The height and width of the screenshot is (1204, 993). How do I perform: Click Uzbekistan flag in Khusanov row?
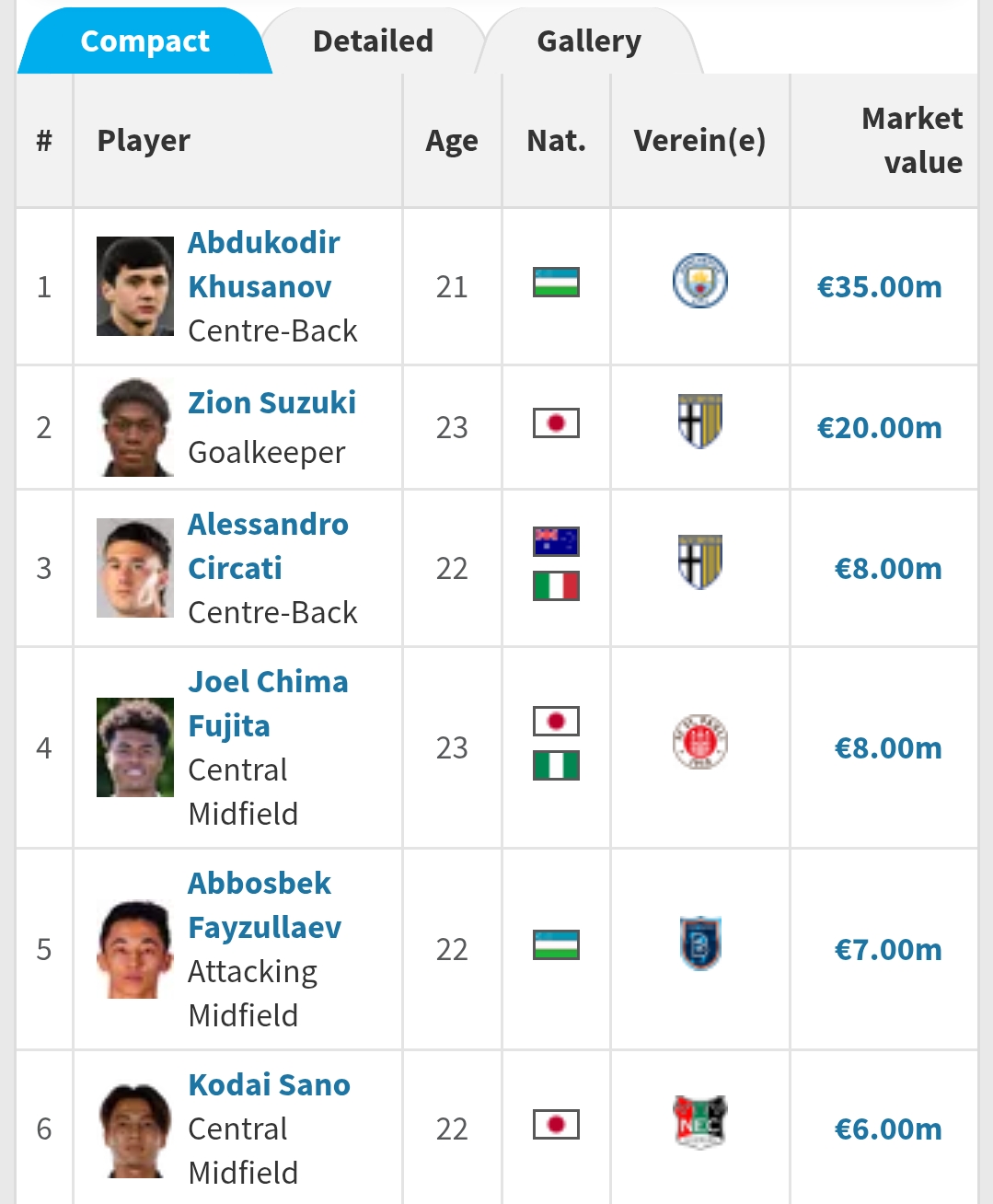click(556, 282)
